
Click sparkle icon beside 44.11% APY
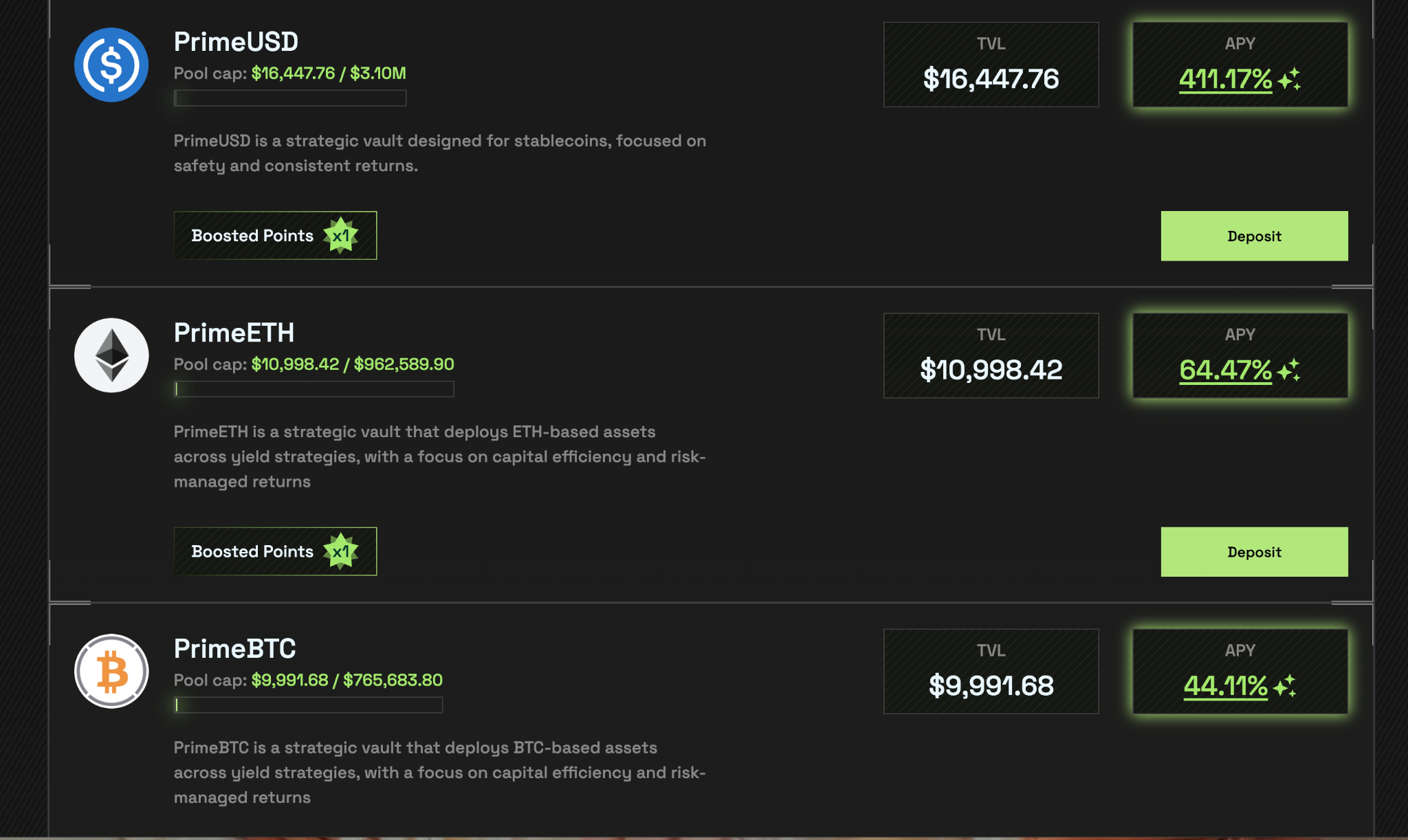[1284, 685]
